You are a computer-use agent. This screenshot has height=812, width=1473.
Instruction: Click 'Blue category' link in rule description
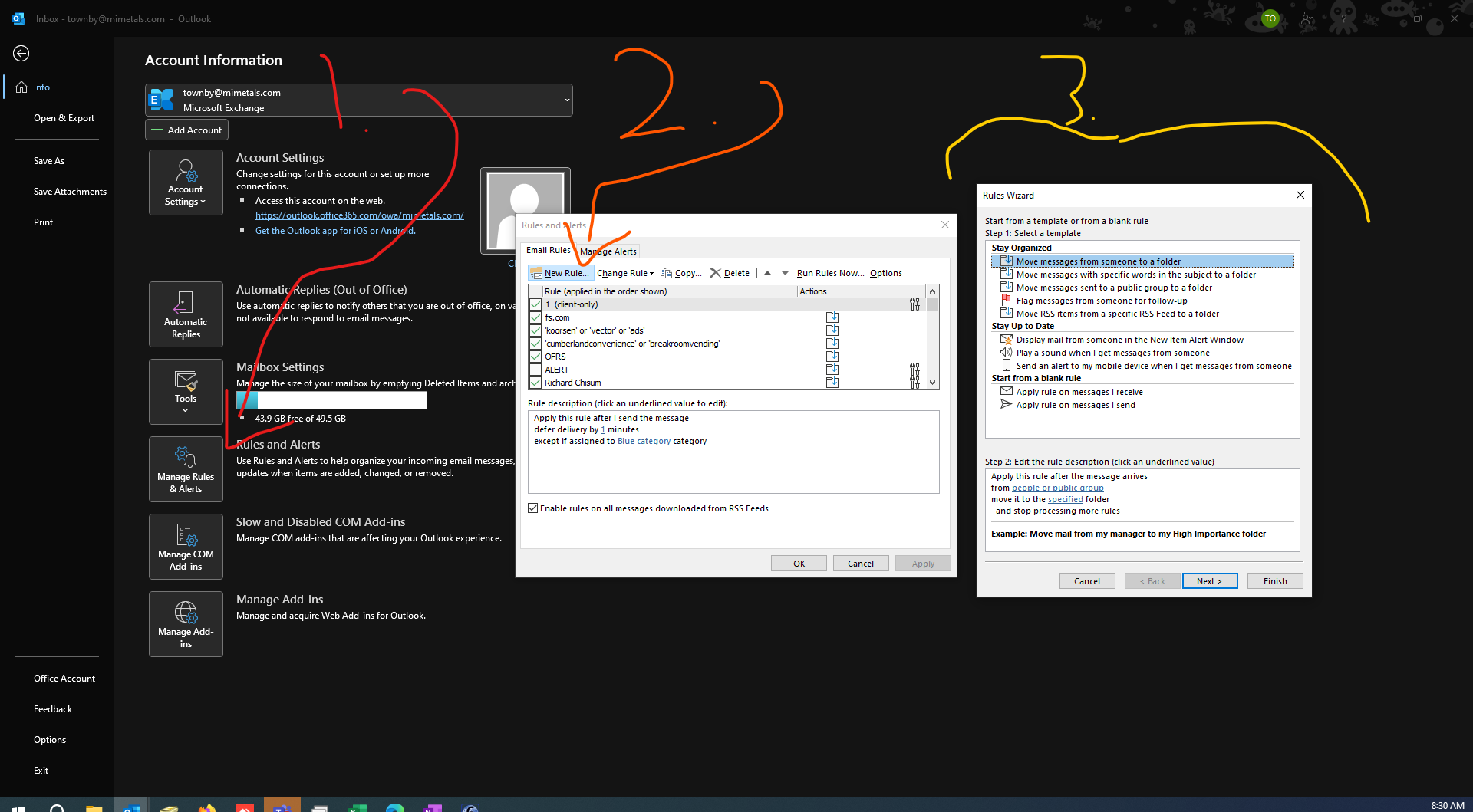pyautogui.click(x=644, y=441)
